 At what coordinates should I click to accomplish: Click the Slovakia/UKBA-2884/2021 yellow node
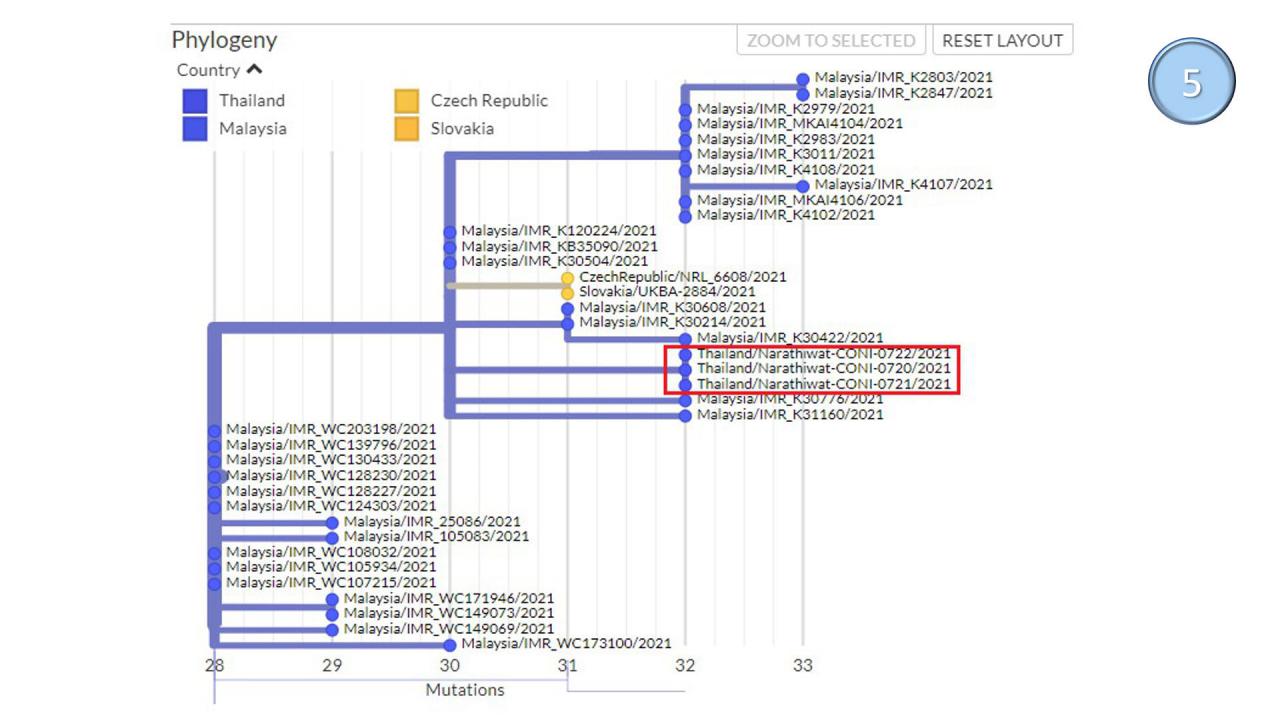click(568, 293)
